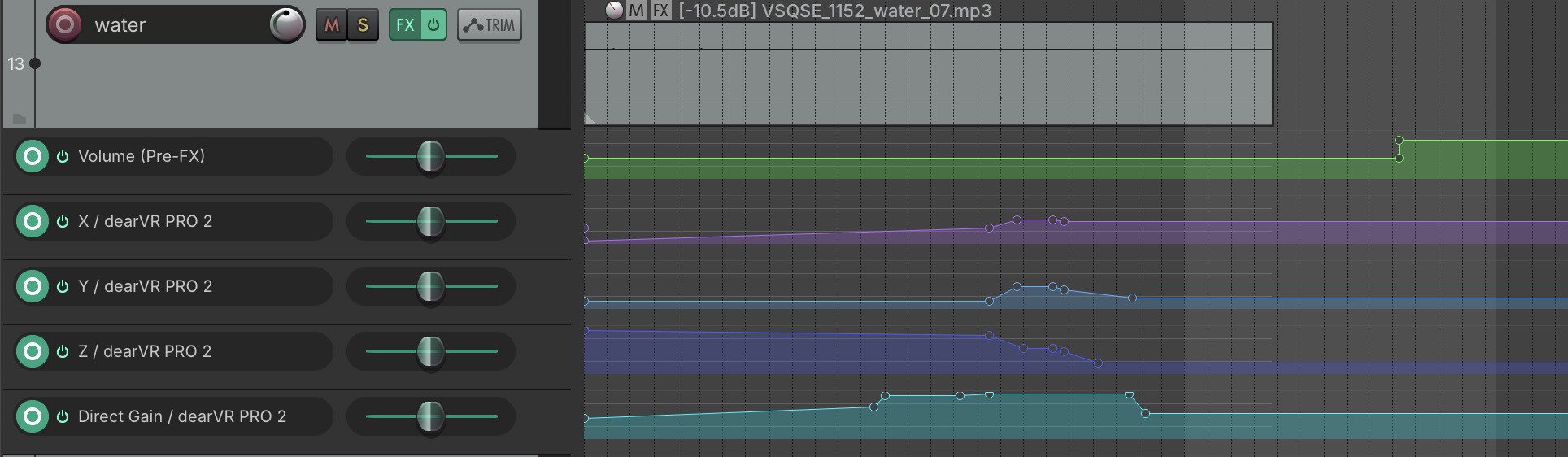1568x457 pixels.
Task: Bypass the X / dearVR PRO 2 envelope
Action: coord(63,221)
